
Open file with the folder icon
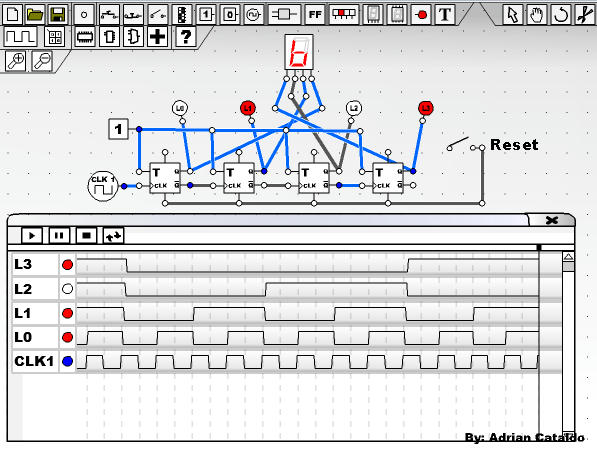pyautogui.click(x=35, y=15)
